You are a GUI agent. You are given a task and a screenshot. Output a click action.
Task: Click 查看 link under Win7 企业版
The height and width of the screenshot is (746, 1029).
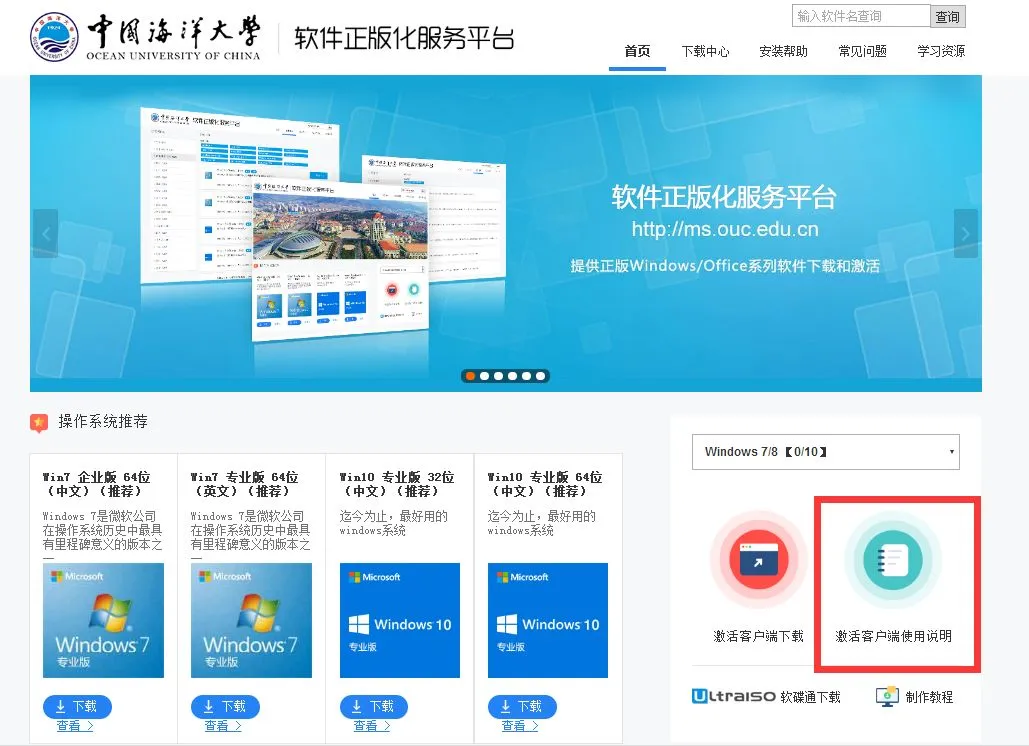coord(75,726)
